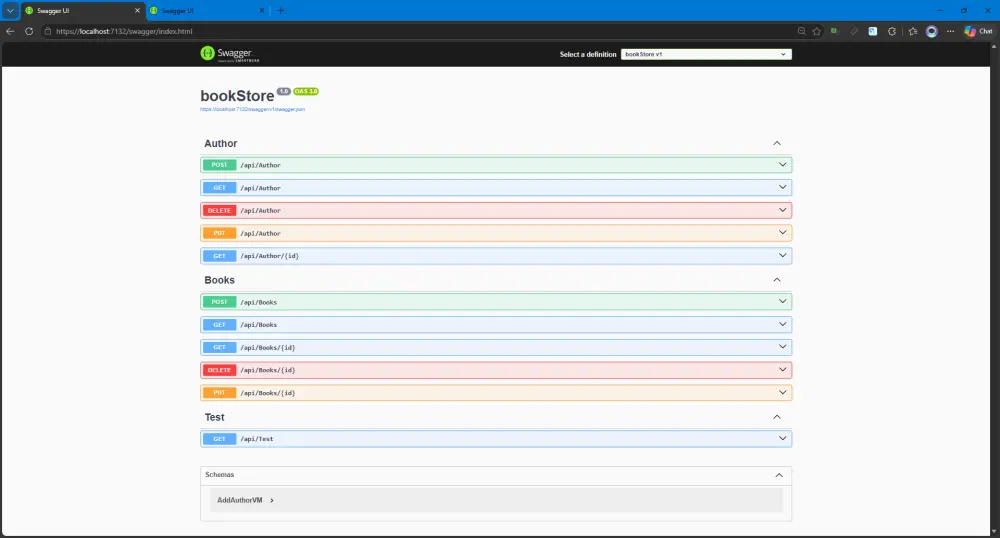Open the favorites list icon

point(913,31)
